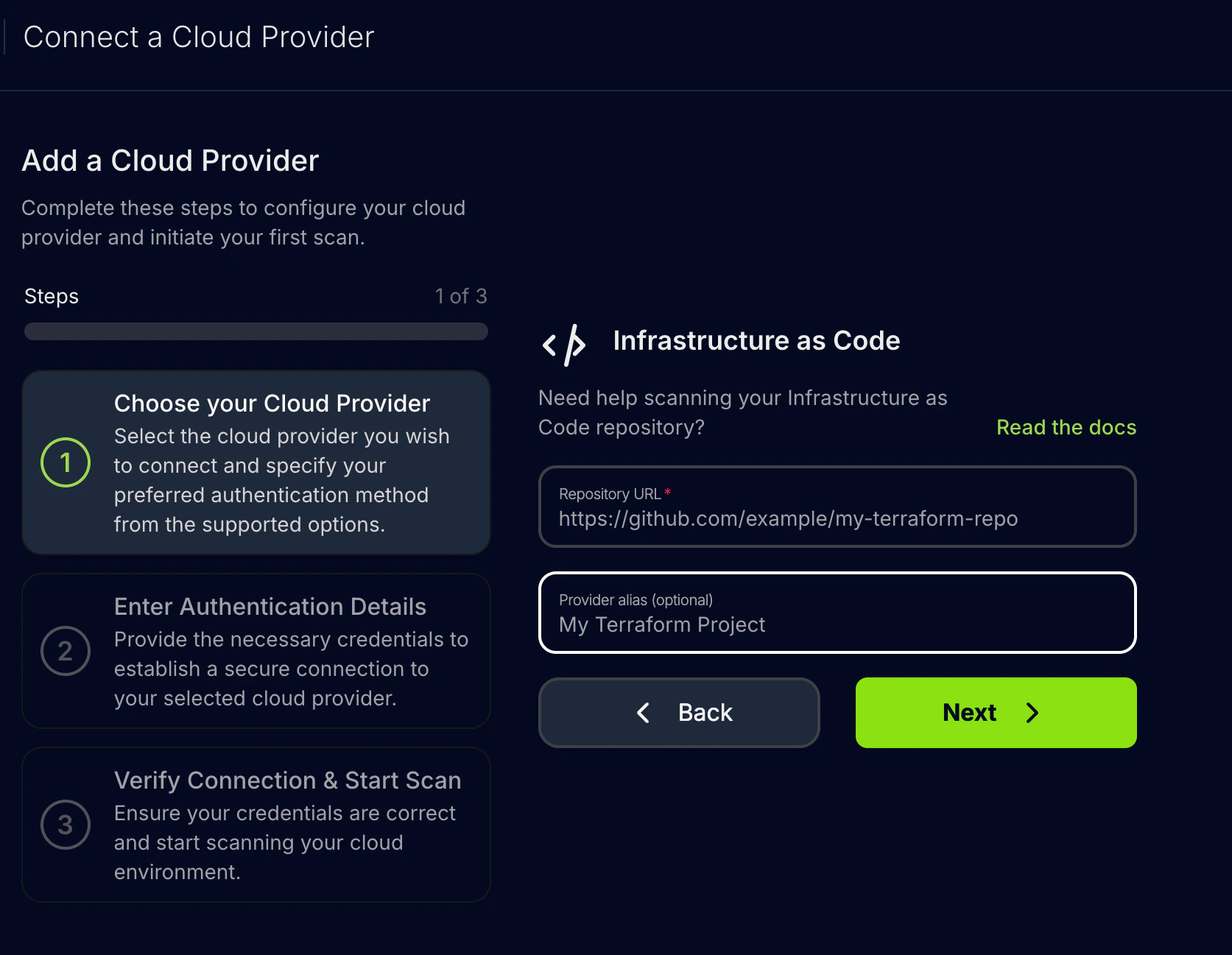Image resolution: width=1232 pixels, height=955 pixels.
Task: Click the Connect a Cloud Provider header
Action: tap(199, 37)
